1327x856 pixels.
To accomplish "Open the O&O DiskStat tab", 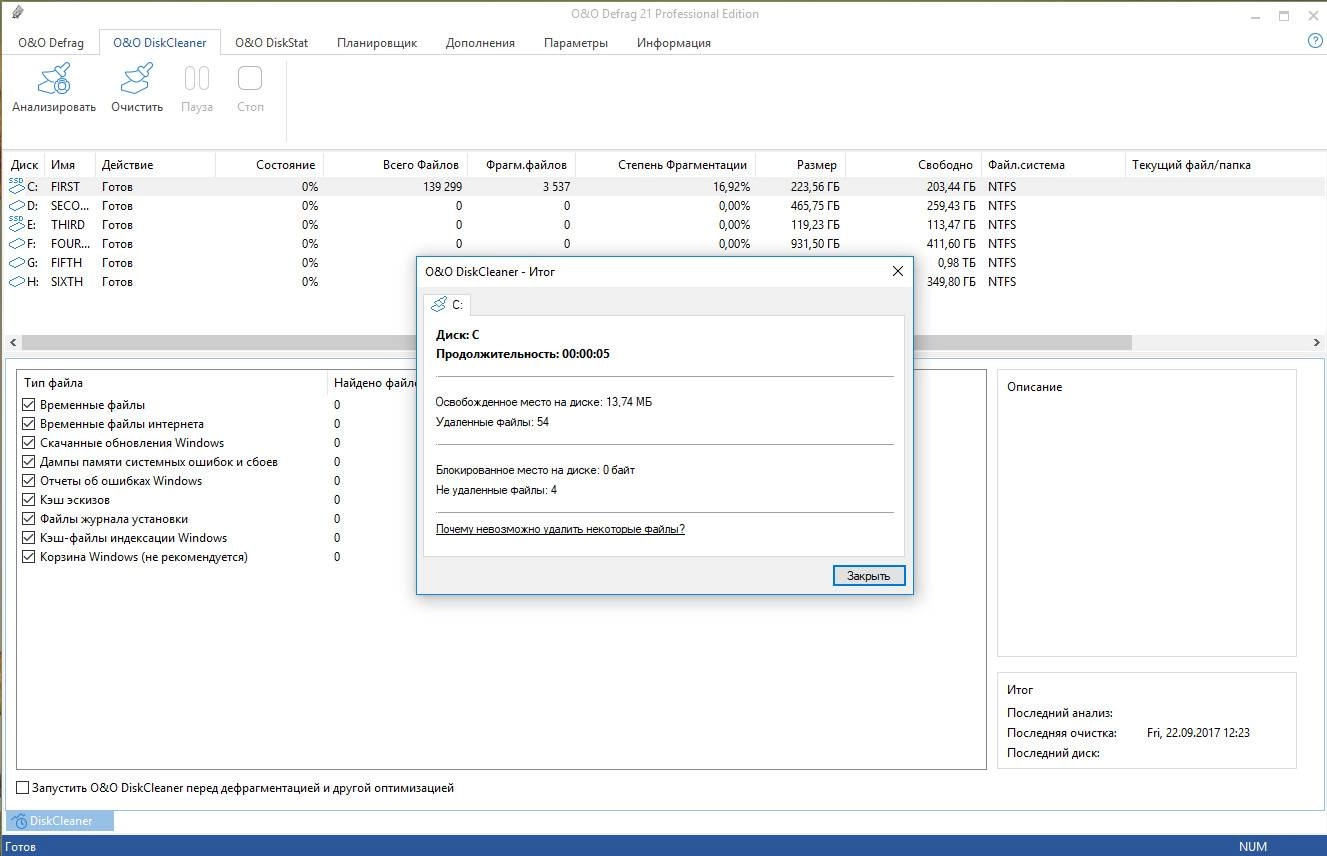I will click(271, 43).
